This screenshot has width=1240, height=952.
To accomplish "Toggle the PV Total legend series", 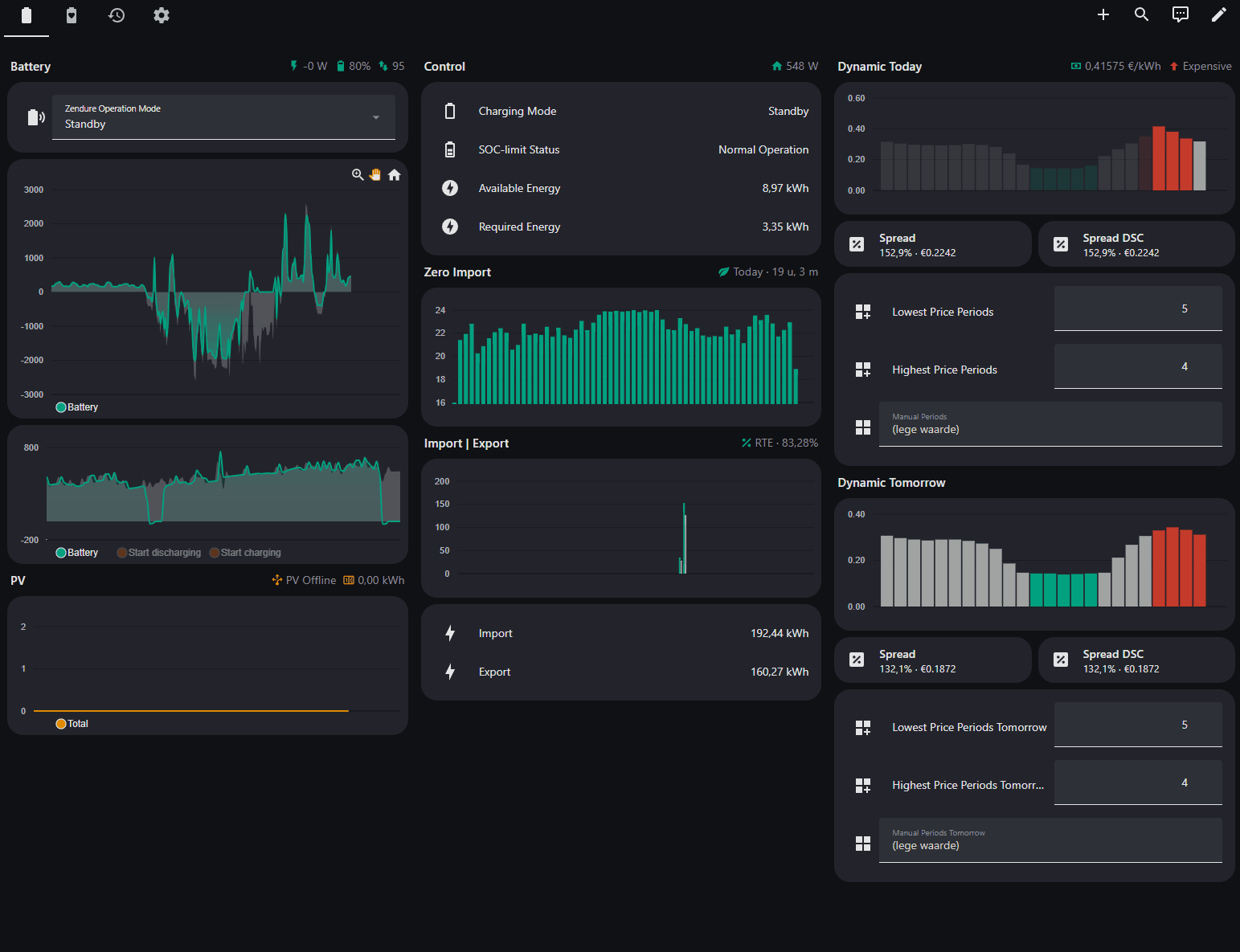I will pos(72,724).
